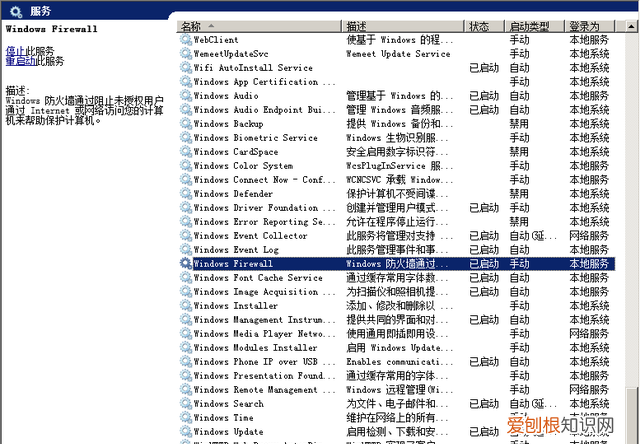Viewport: 640px width, 444px height.
Task: Click the gear icon beside Windows Defender
Action: click(186, 193)
